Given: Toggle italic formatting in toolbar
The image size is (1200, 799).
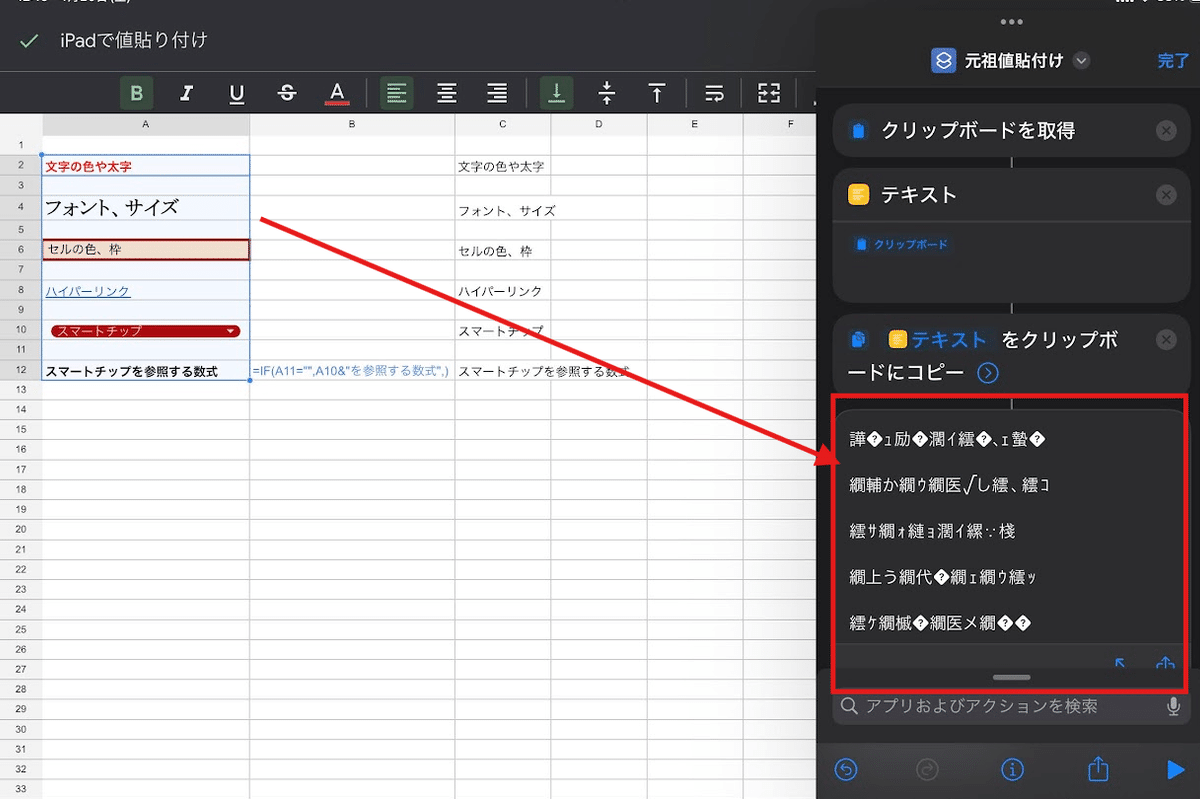Looking at the screenshot, I should 187,93.
